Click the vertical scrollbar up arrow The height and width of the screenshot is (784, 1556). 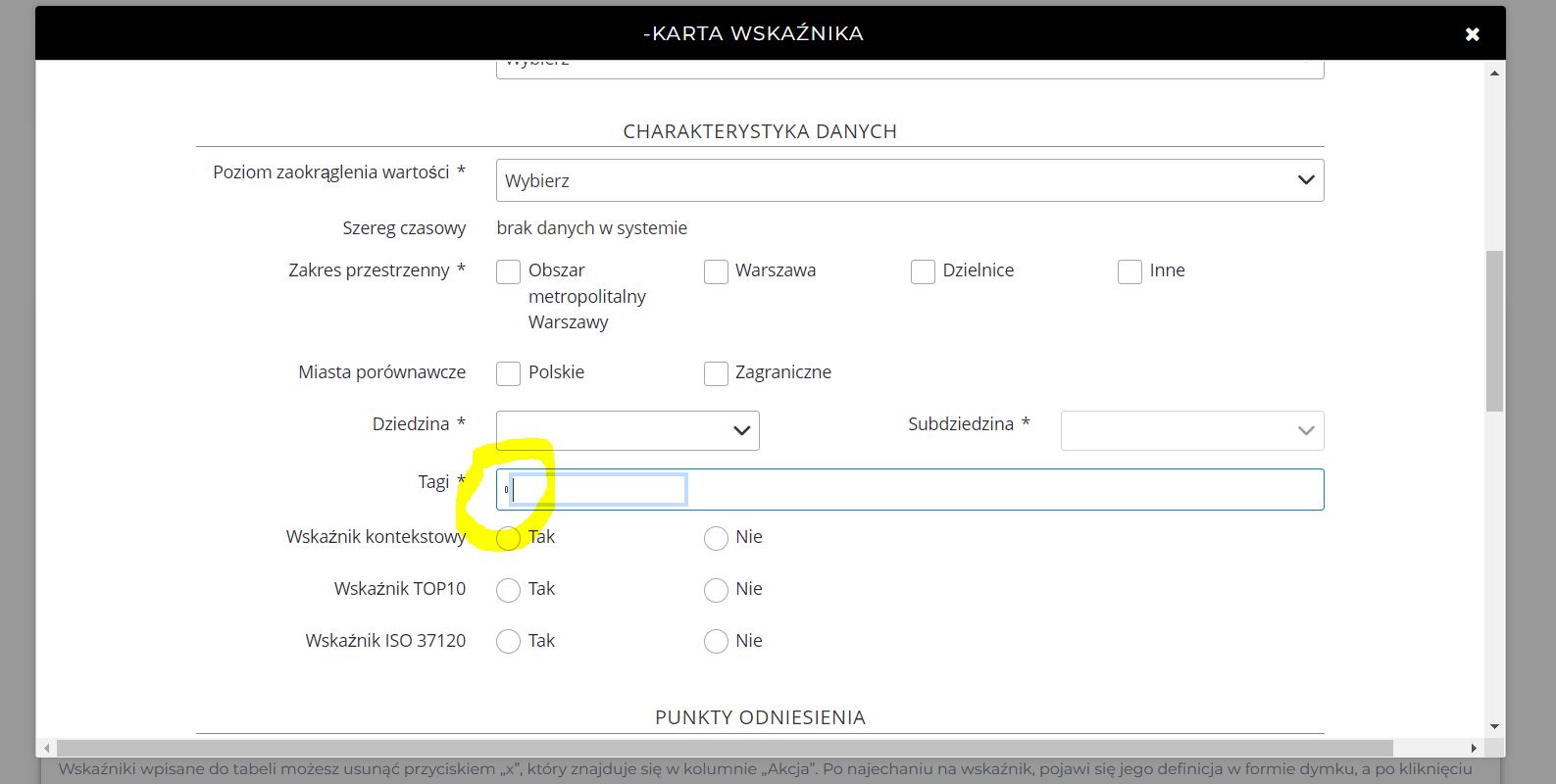pyautogui.click(x=1494, y=73)
